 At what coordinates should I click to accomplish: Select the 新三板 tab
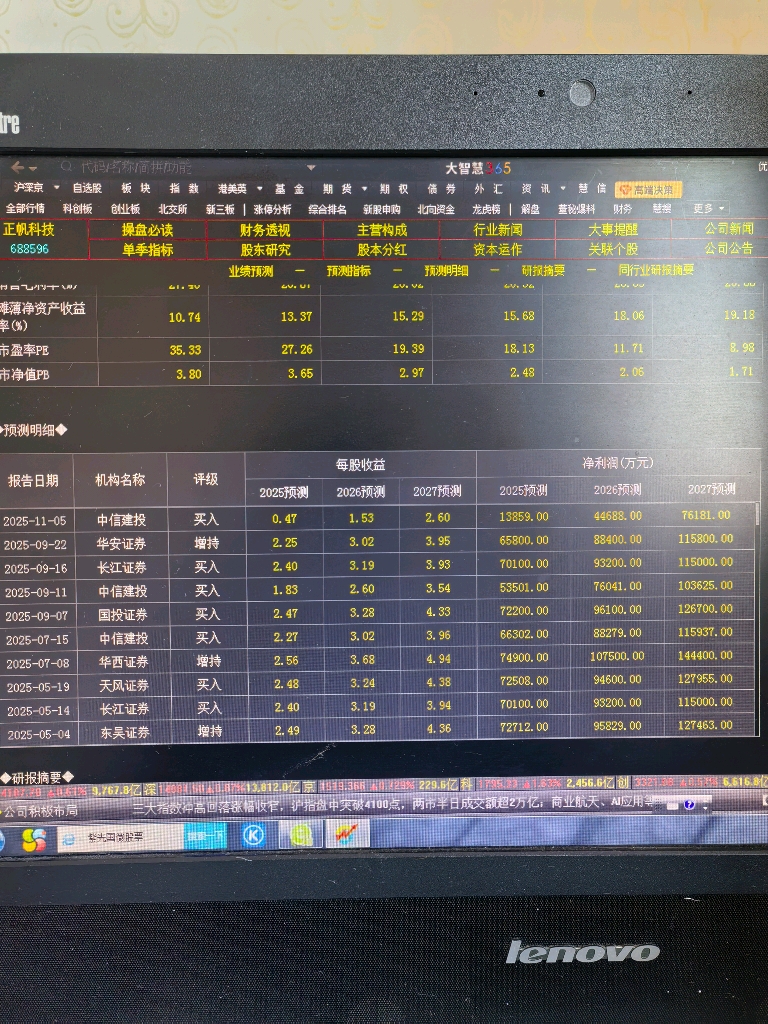coord(220,209)
